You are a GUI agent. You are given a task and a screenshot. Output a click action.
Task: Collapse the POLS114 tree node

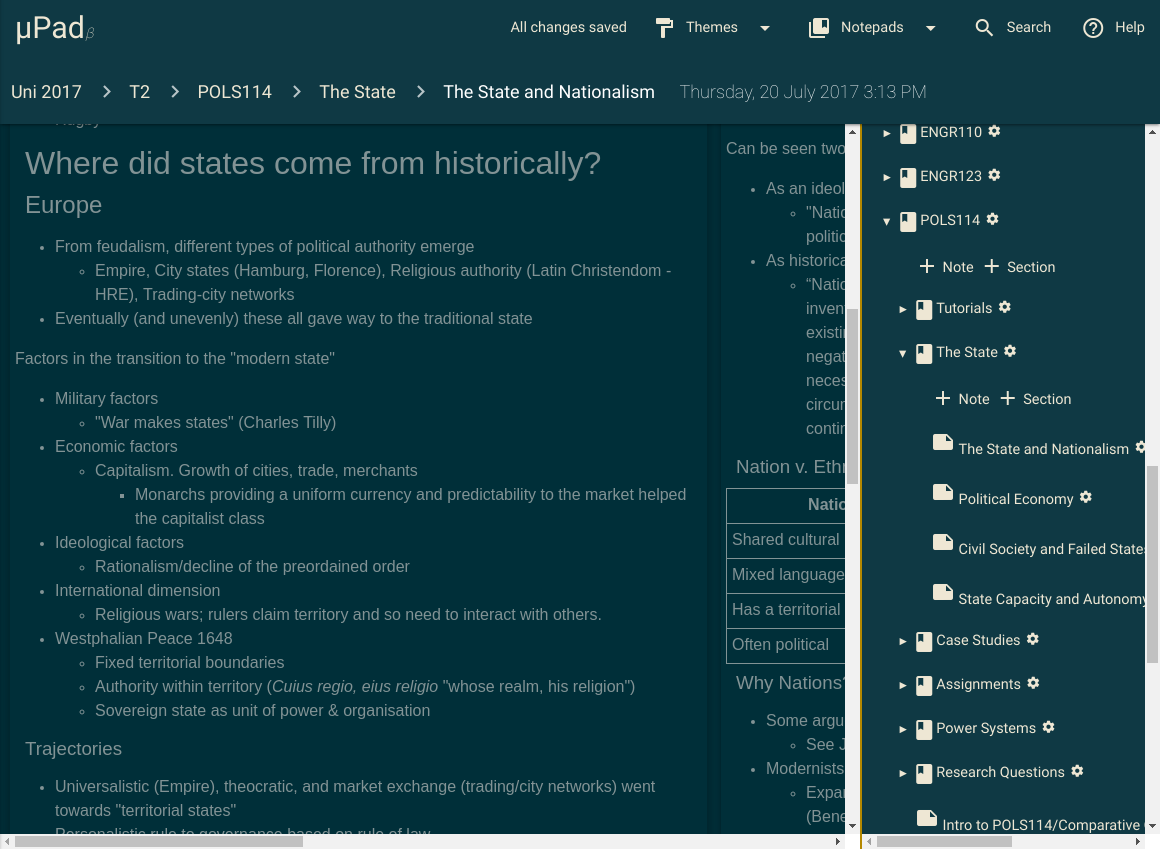(887, 221)
